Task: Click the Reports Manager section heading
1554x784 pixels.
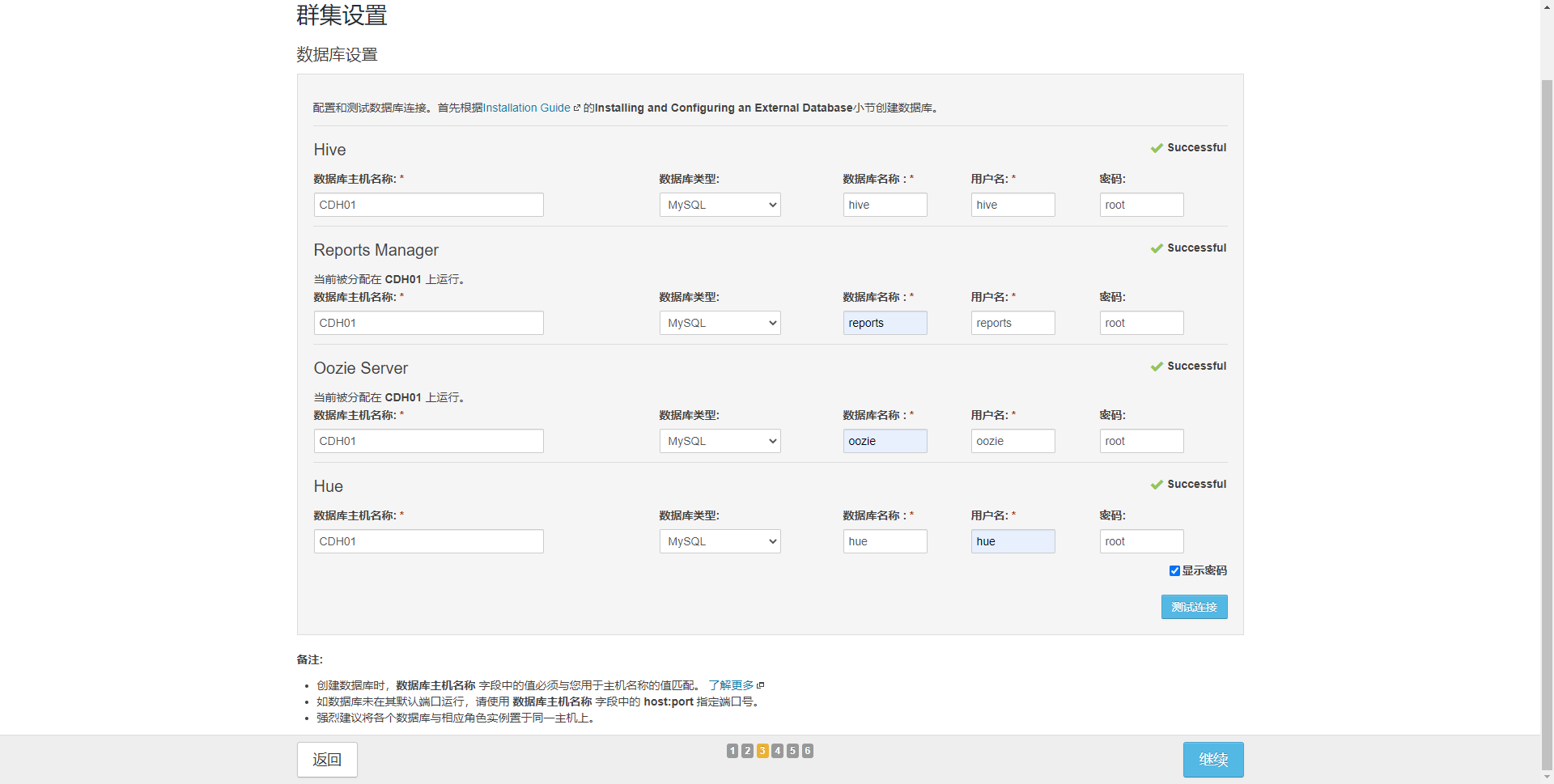Action: pos(376,250)
